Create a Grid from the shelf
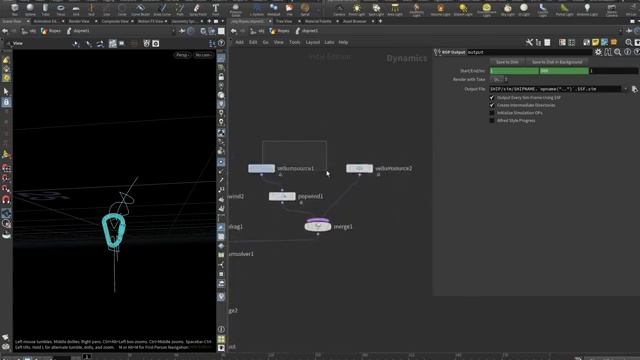The width and height of the screenshot is (640, 360). pos(76,9)
